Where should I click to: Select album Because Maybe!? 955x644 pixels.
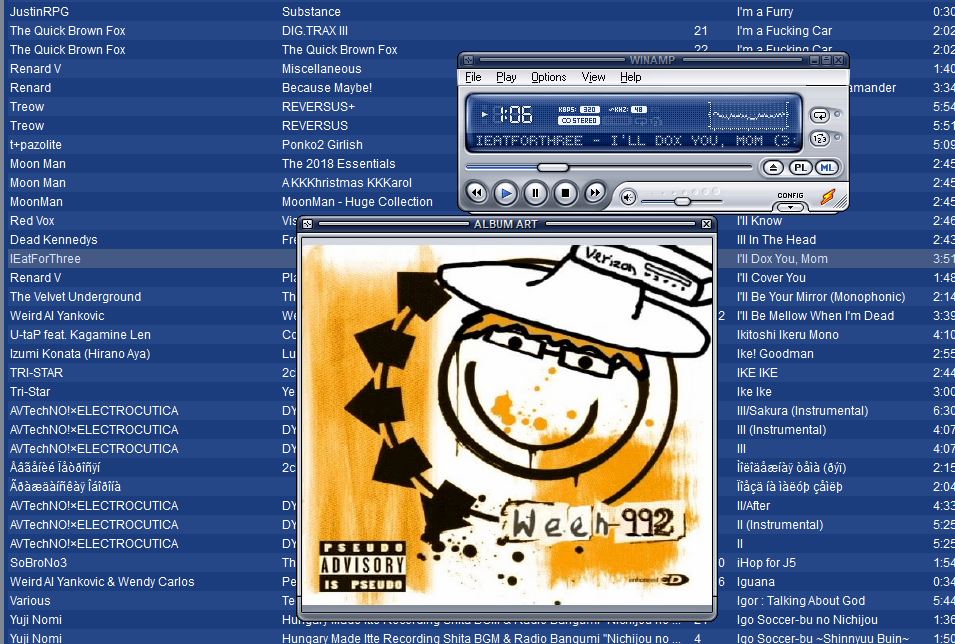pos(327,88)
